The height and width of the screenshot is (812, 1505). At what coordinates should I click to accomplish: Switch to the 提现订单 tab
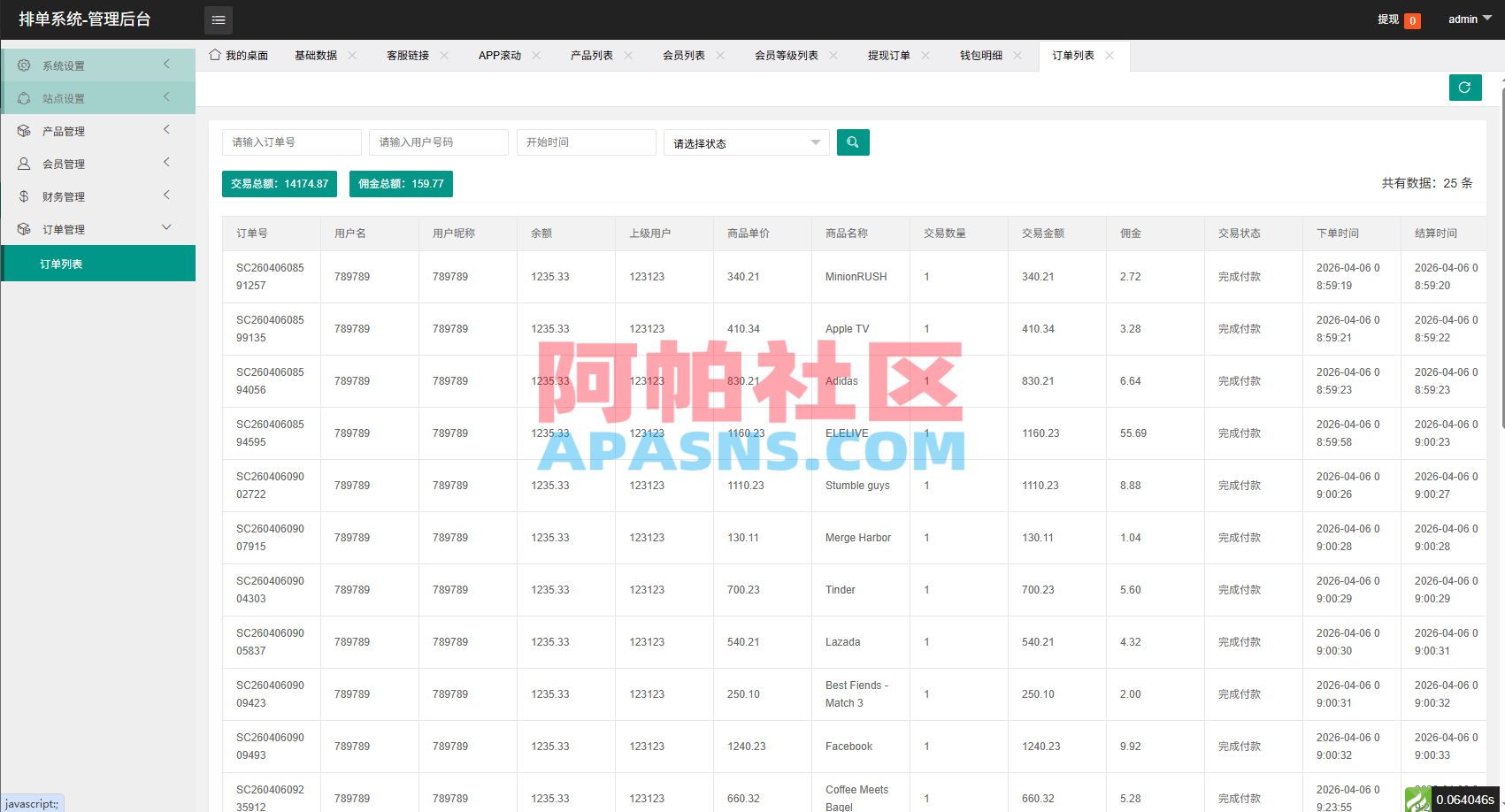click(889, 56)
